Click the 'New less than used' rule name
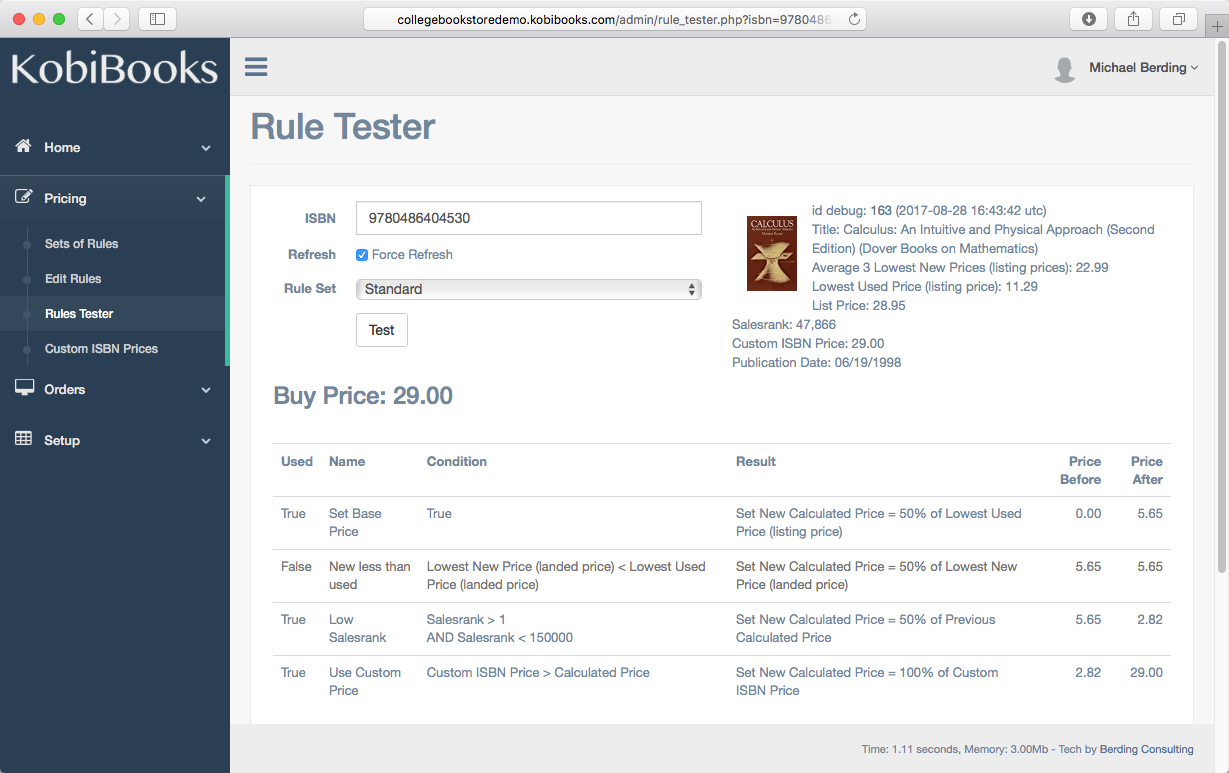 370,576
